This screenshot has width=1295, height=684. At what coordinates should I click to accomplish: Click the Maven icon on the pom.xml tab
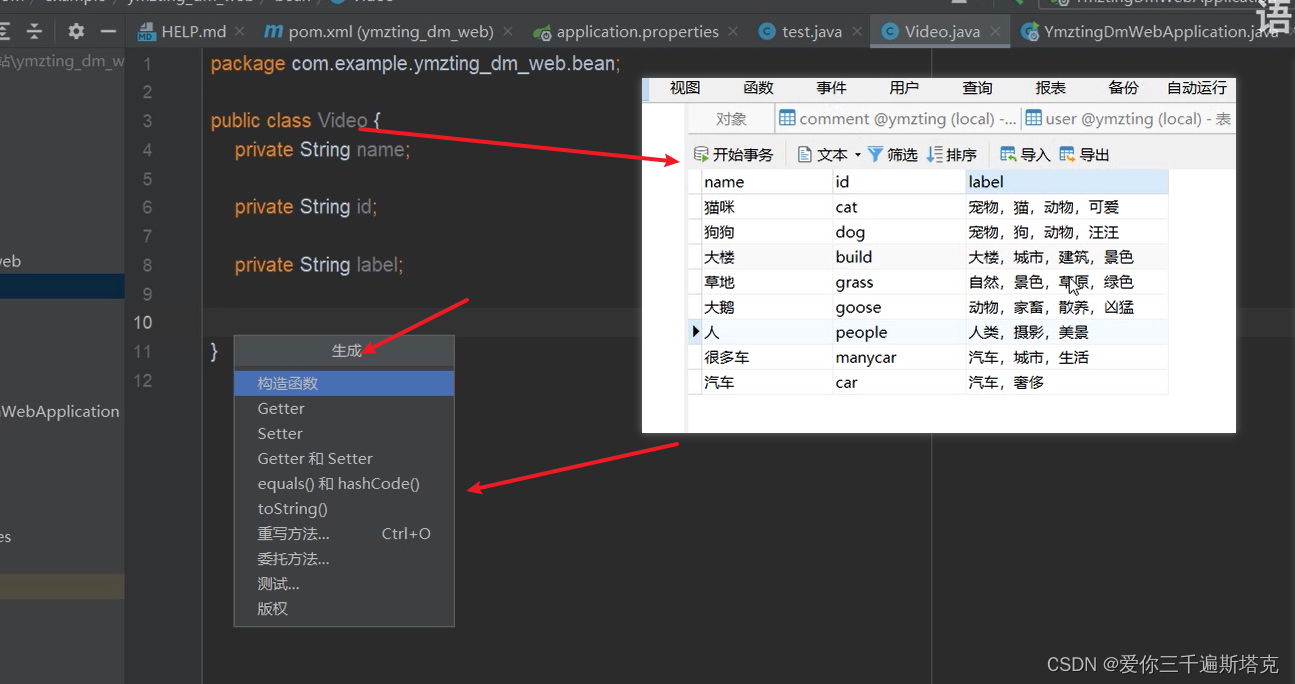click(x=273, y=31)
